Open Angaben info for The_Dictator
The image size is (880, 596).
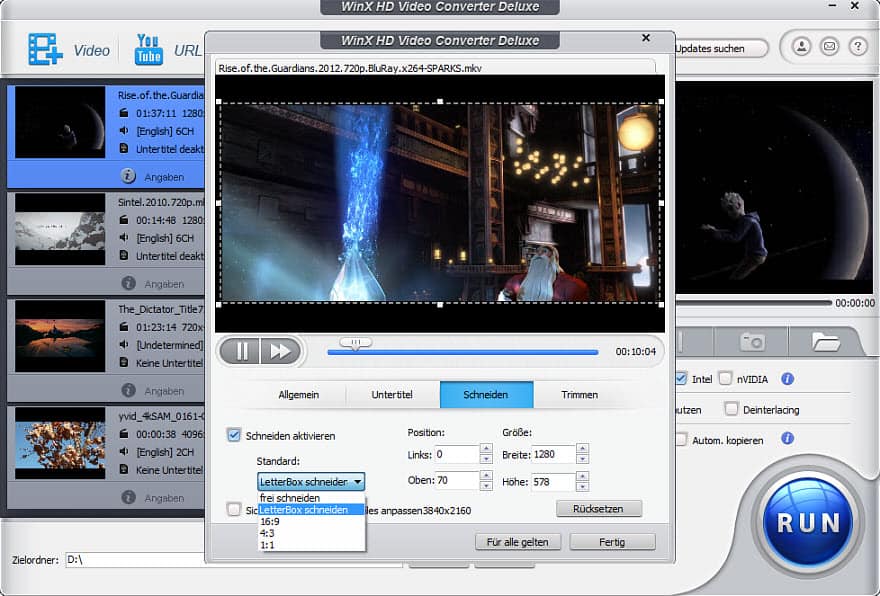(x=129, y=390)
